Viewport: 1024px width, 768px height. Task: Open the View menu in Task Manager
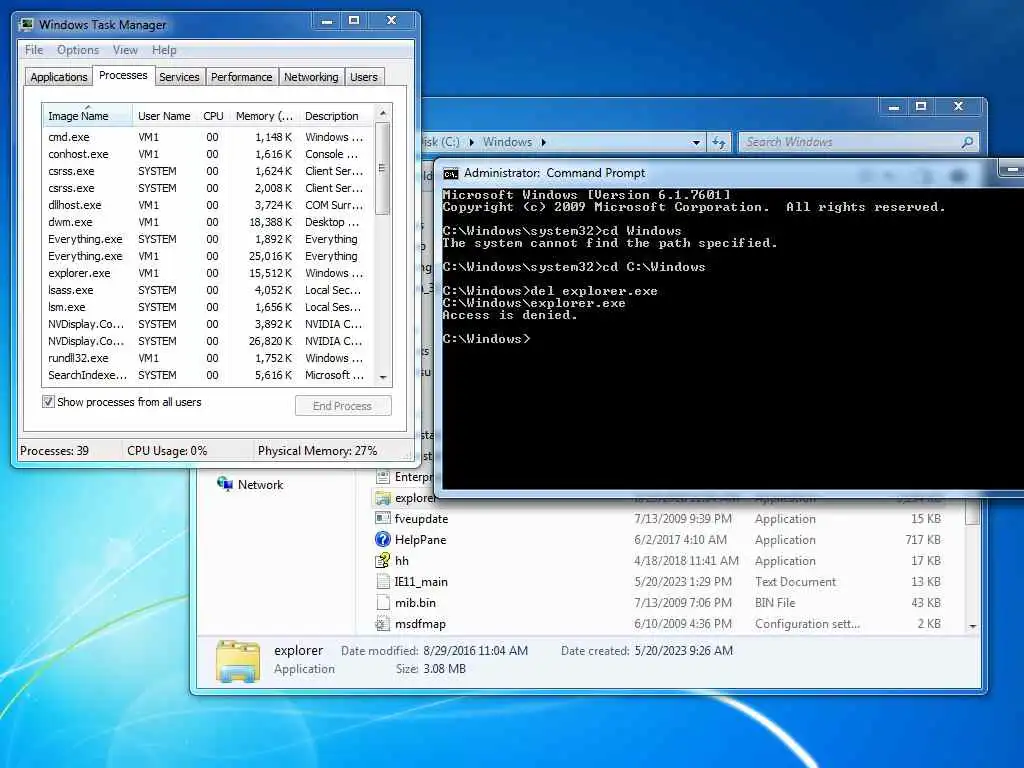[125, 50]
